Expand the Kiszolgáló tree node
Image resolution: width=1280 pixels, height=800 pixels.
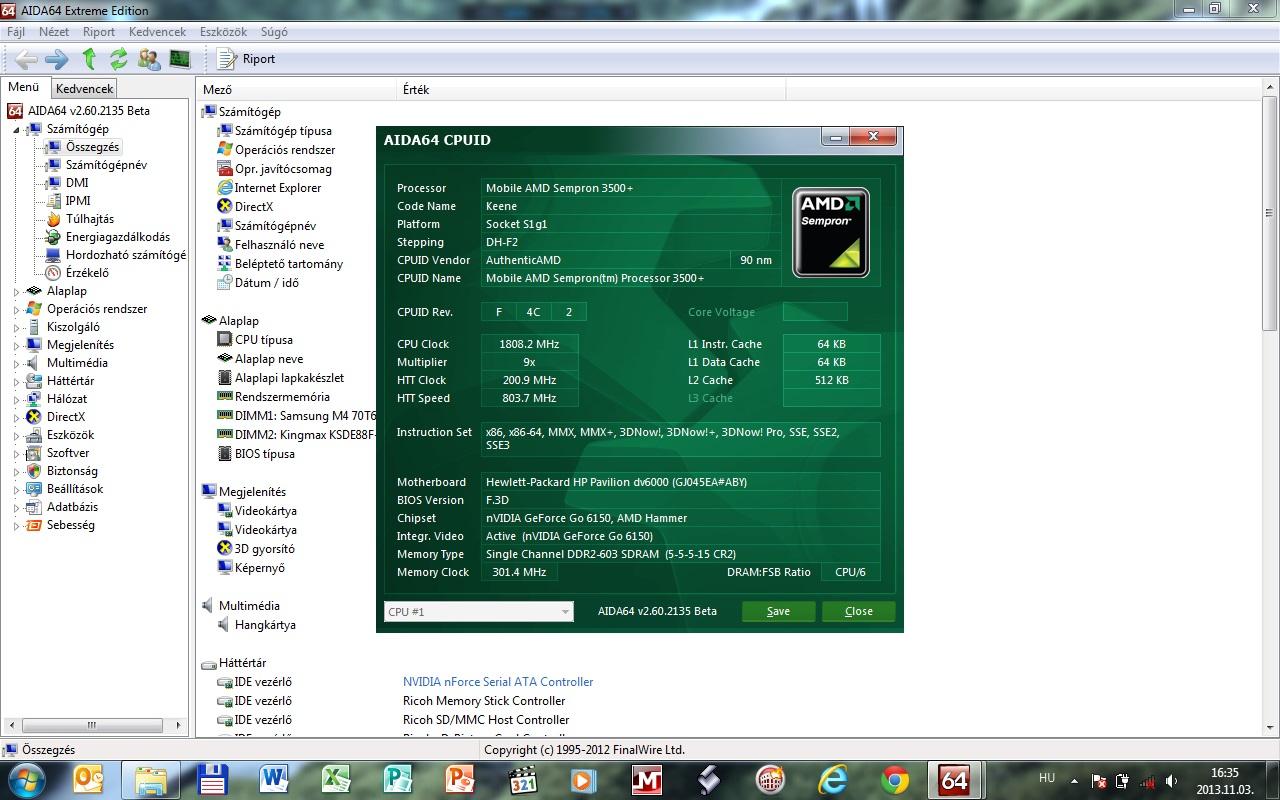[x=17, y=328]
